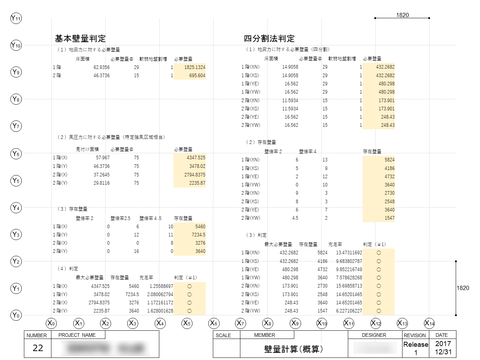
Task: Select sufficiency ratio 1.628001628
Action: [x=160, y=311]
